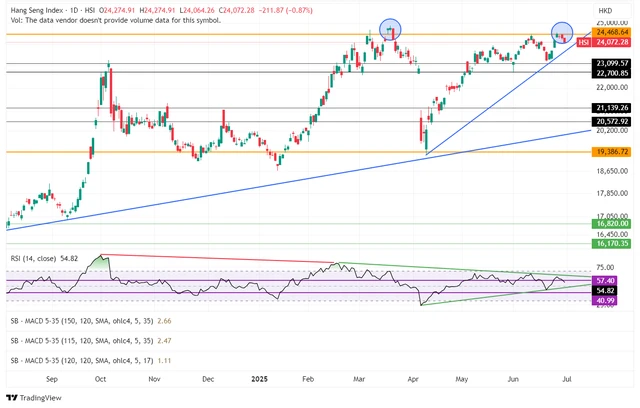Image resolution: width=640 pixels, height=408 pixels.
Task: Click the 19,386.72 orange support label
Action: click(x=612, y=152)
